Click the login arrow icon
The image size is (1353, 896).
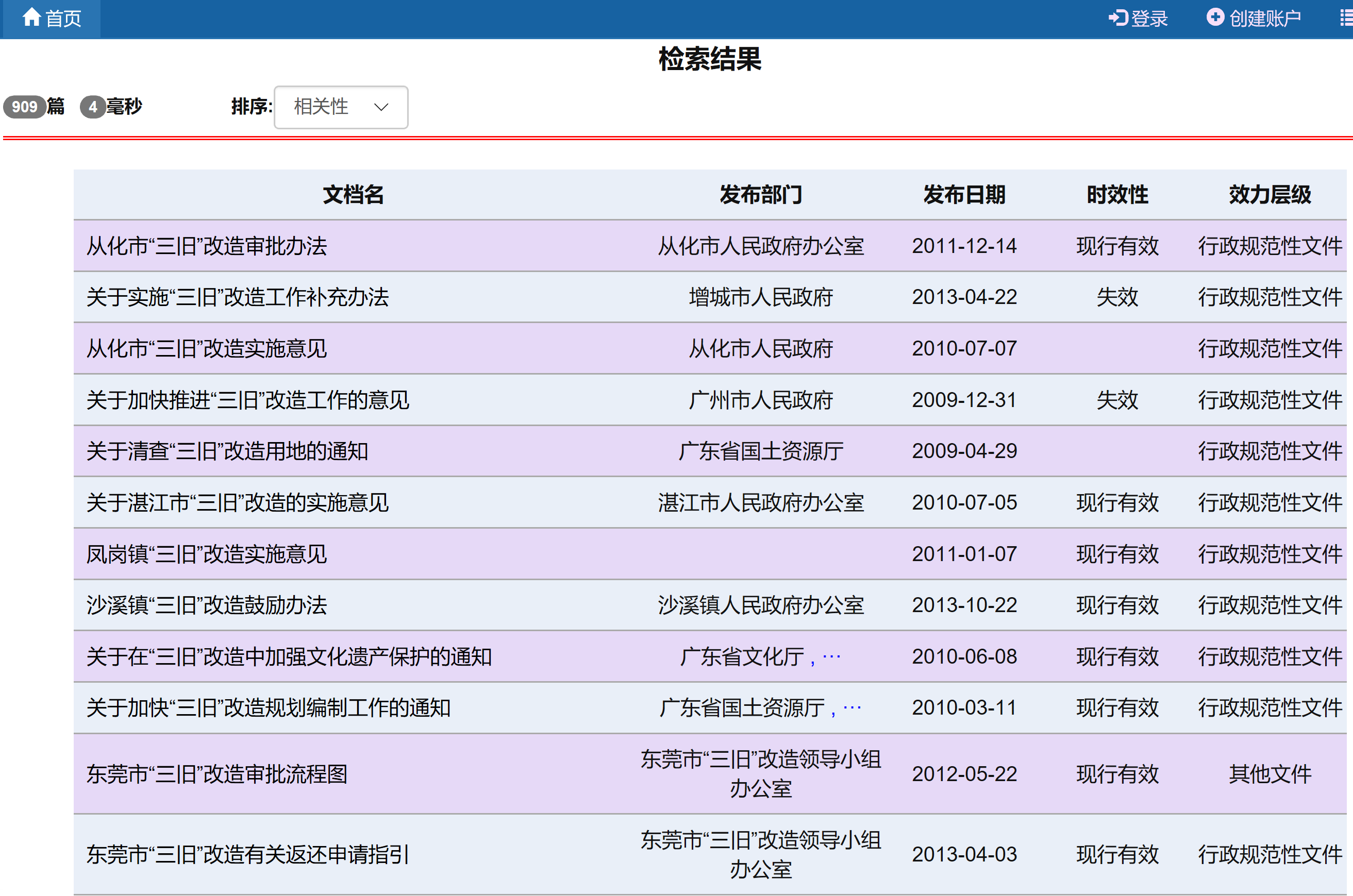[1117, 18]
